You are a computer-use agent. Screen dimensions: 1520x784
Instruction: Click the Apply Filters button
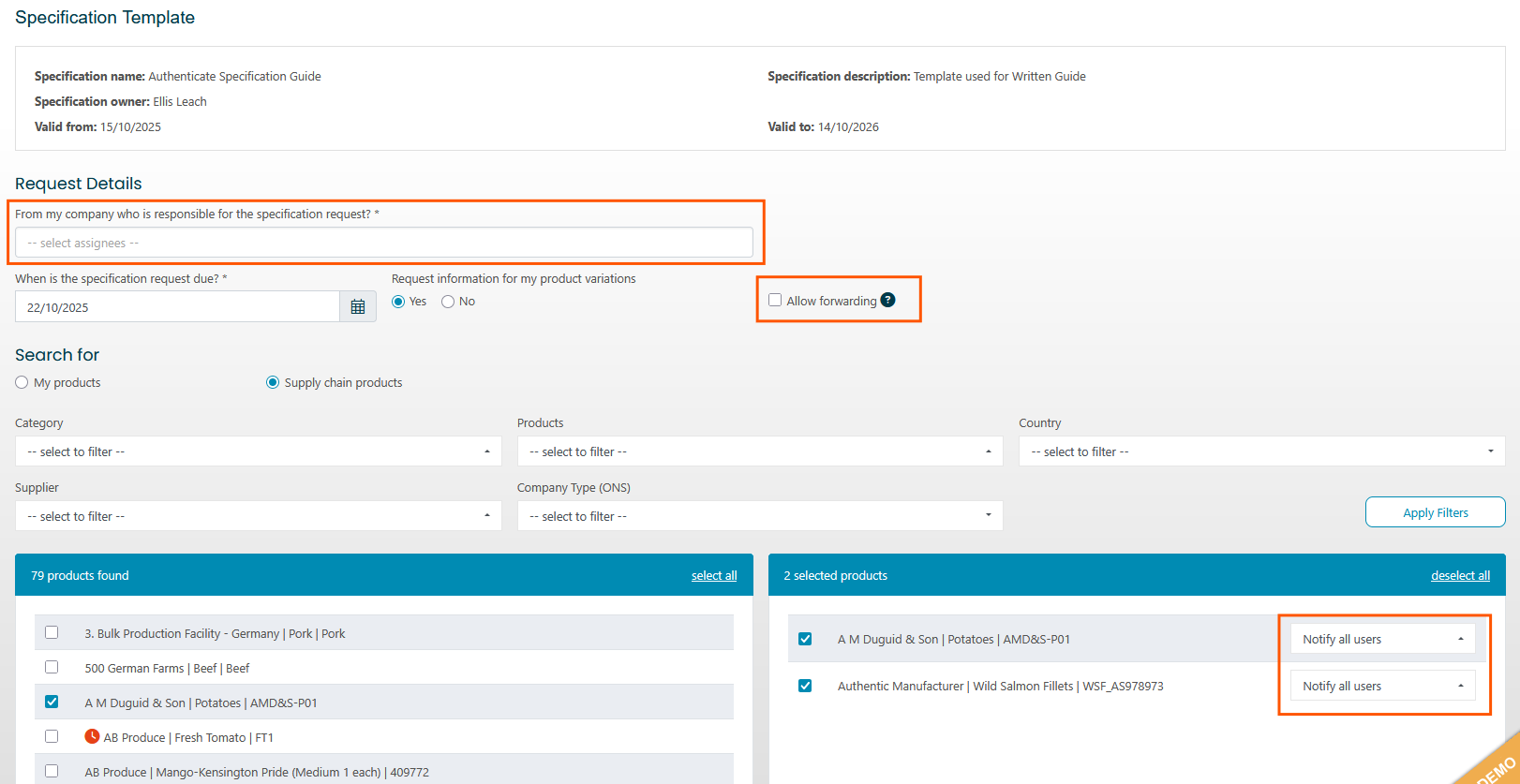(x=1435, y=512)
